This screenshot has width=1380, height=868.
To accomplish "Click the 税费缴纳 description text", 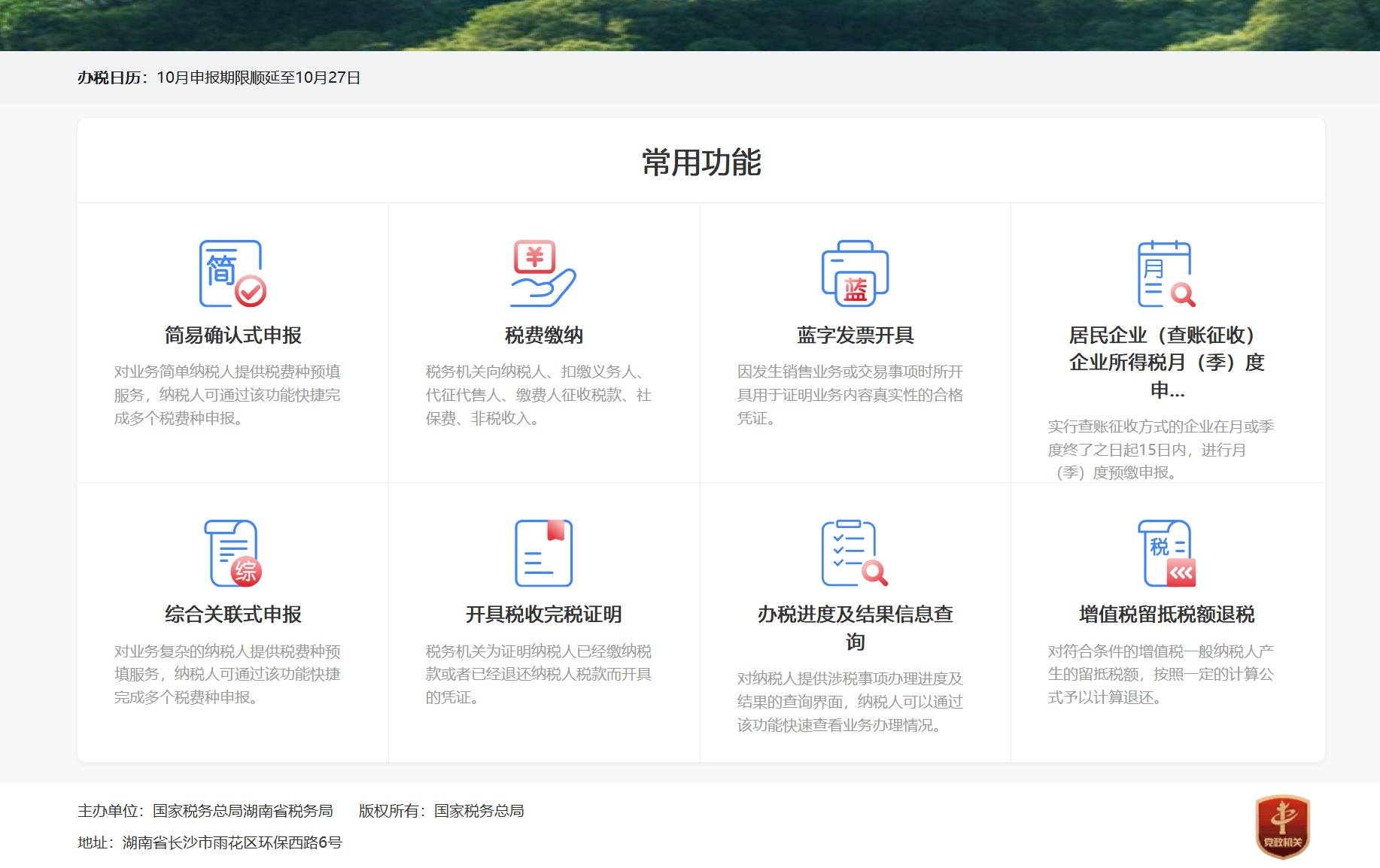I will click(539, 395).
